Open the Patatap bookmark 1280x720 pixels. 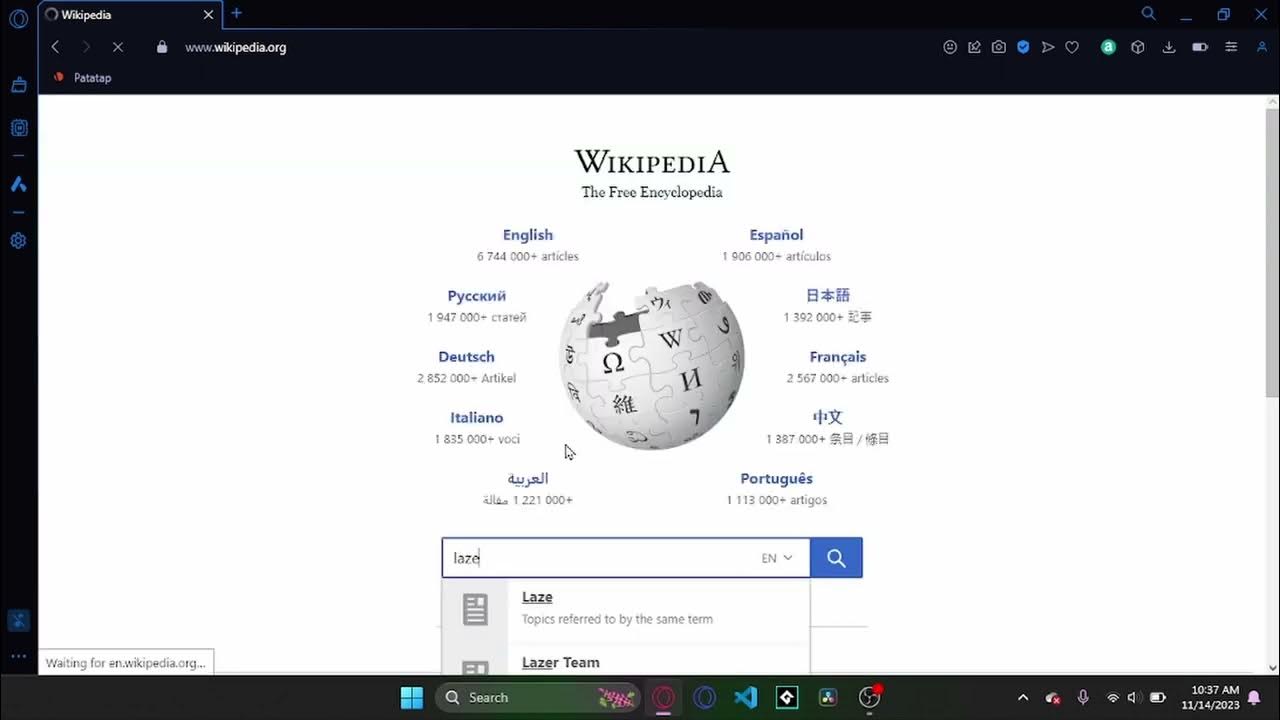(82, 77)
